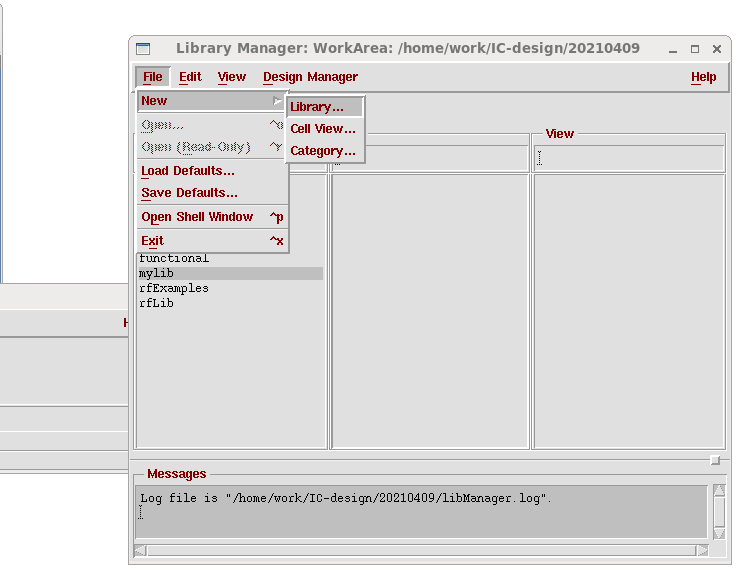
Task: Click the messages scroll-up arrow
Action: point(718,491)
